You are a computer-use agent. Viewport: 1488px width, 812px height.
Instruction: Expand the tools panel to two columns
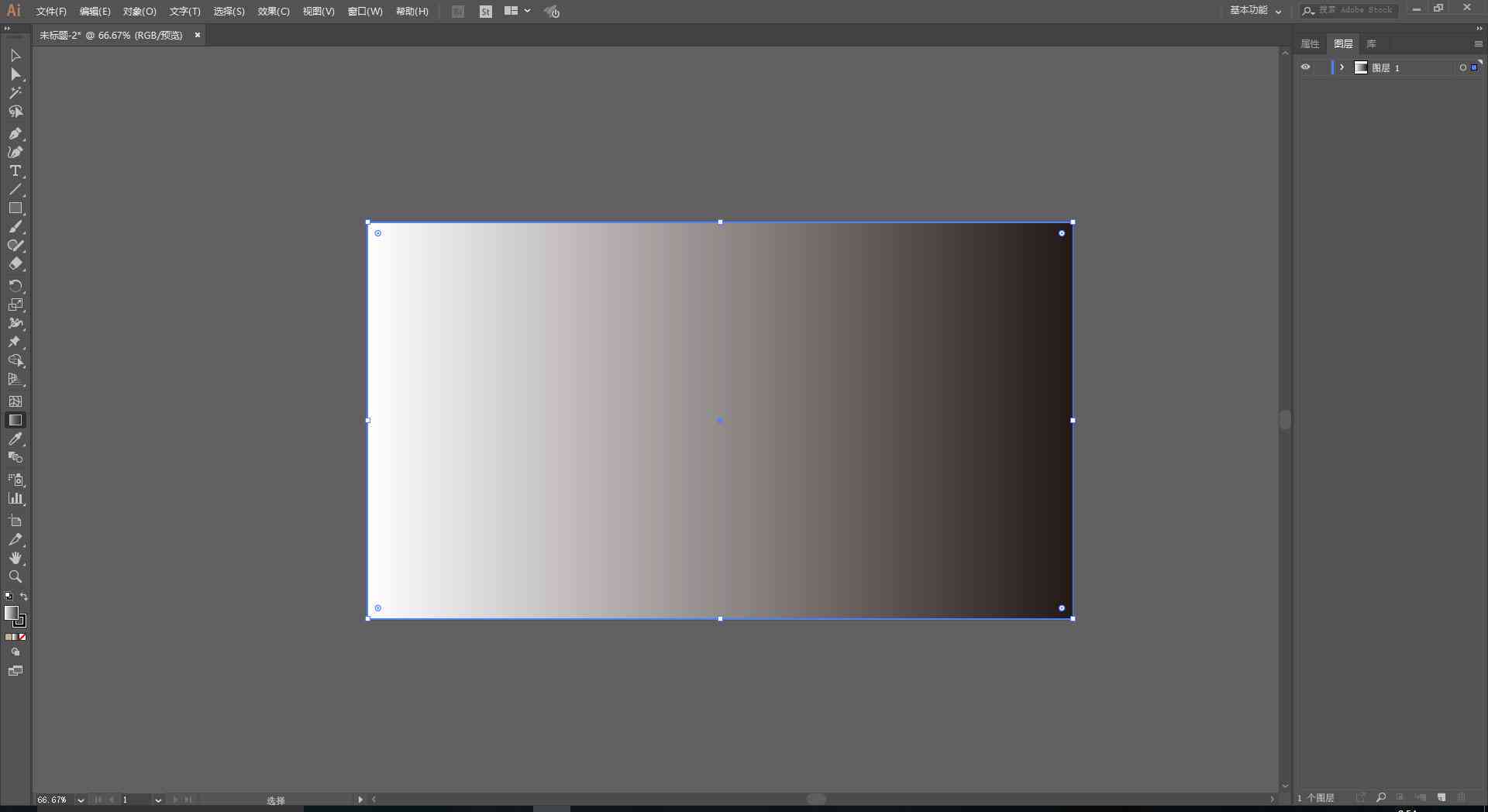pyautogui.click(x=8, y=29)
